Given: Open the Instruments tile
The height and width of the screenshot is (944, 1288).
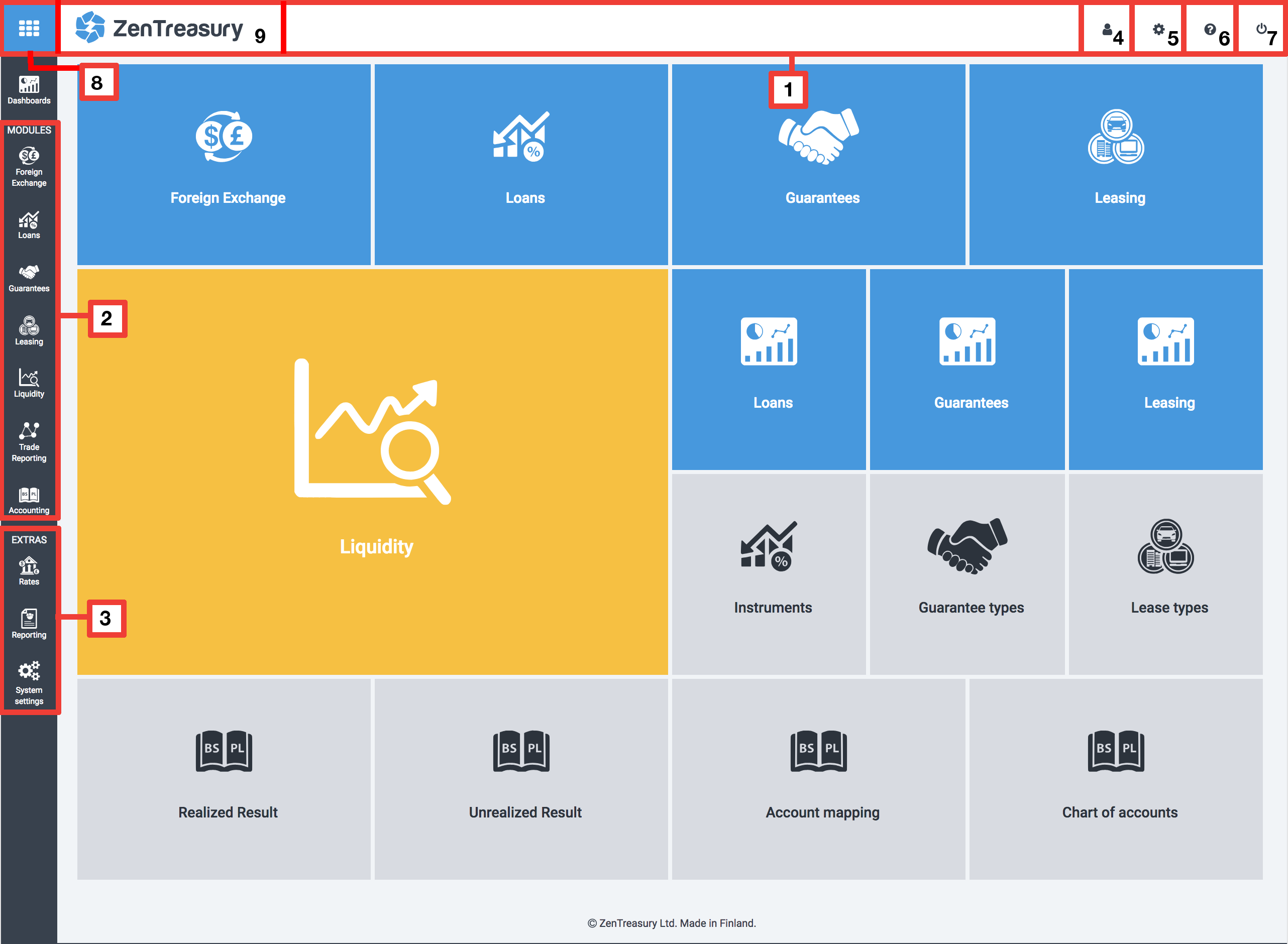Looking at the screenshot, I should pyautogui.click(x=769, y=574).
